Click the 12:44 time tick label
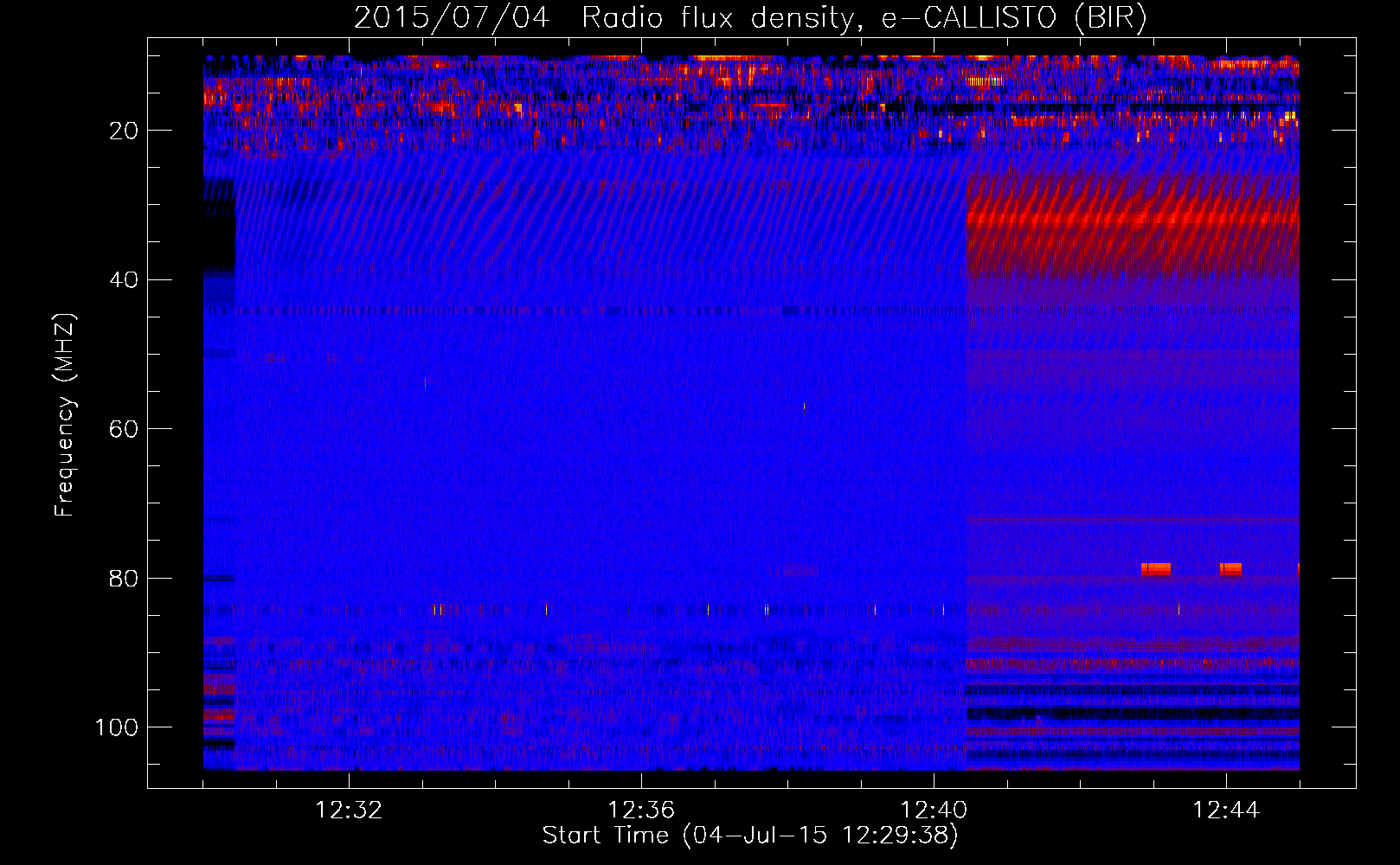This screenshot has height=865, width=1400. (x=1226, y=811)
